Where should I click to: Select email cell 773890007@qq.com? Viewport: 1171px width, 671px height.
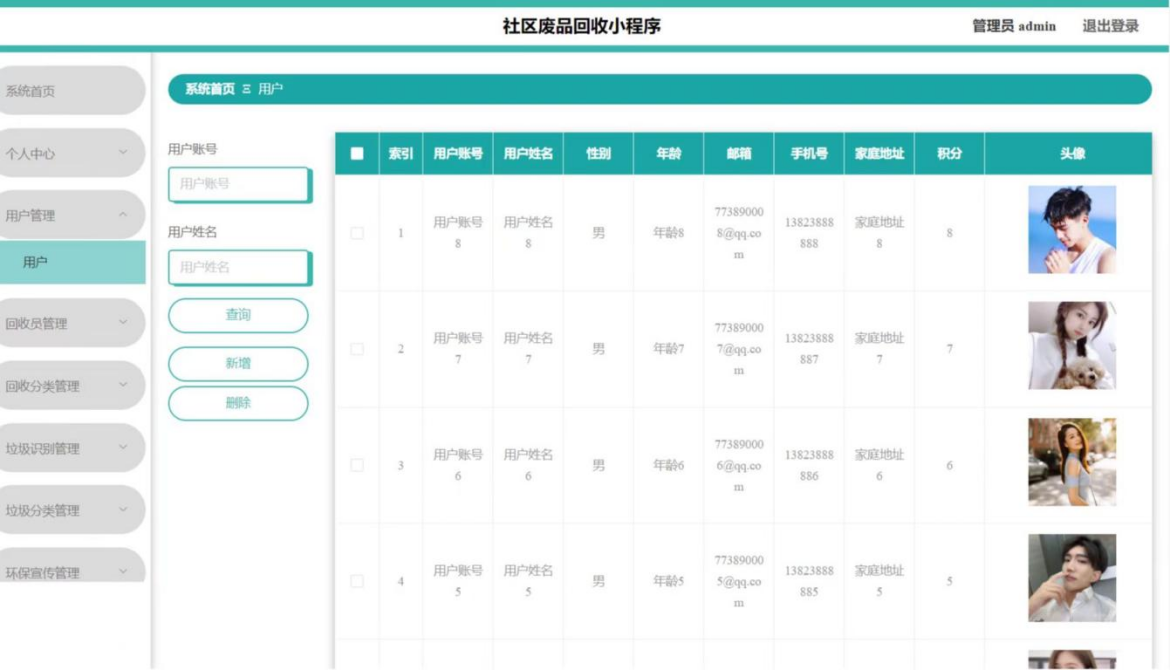coord(739,349)
